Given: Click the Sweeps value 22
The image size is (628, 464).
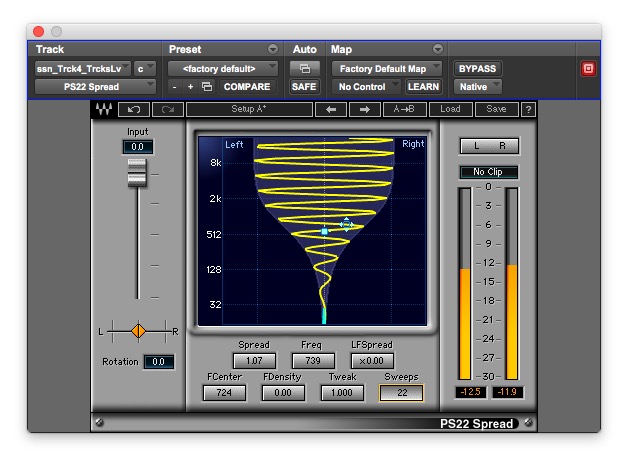Looking at the screenshot, I should pos(401,393).
